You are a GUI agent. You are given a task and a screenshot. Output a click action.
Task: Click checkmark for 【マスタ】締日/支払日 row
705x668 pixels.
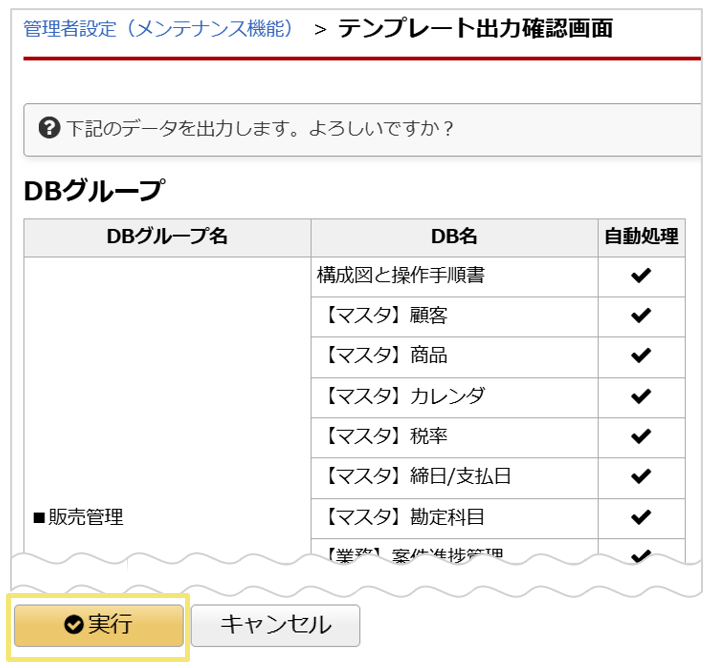(x=641, y=476)
